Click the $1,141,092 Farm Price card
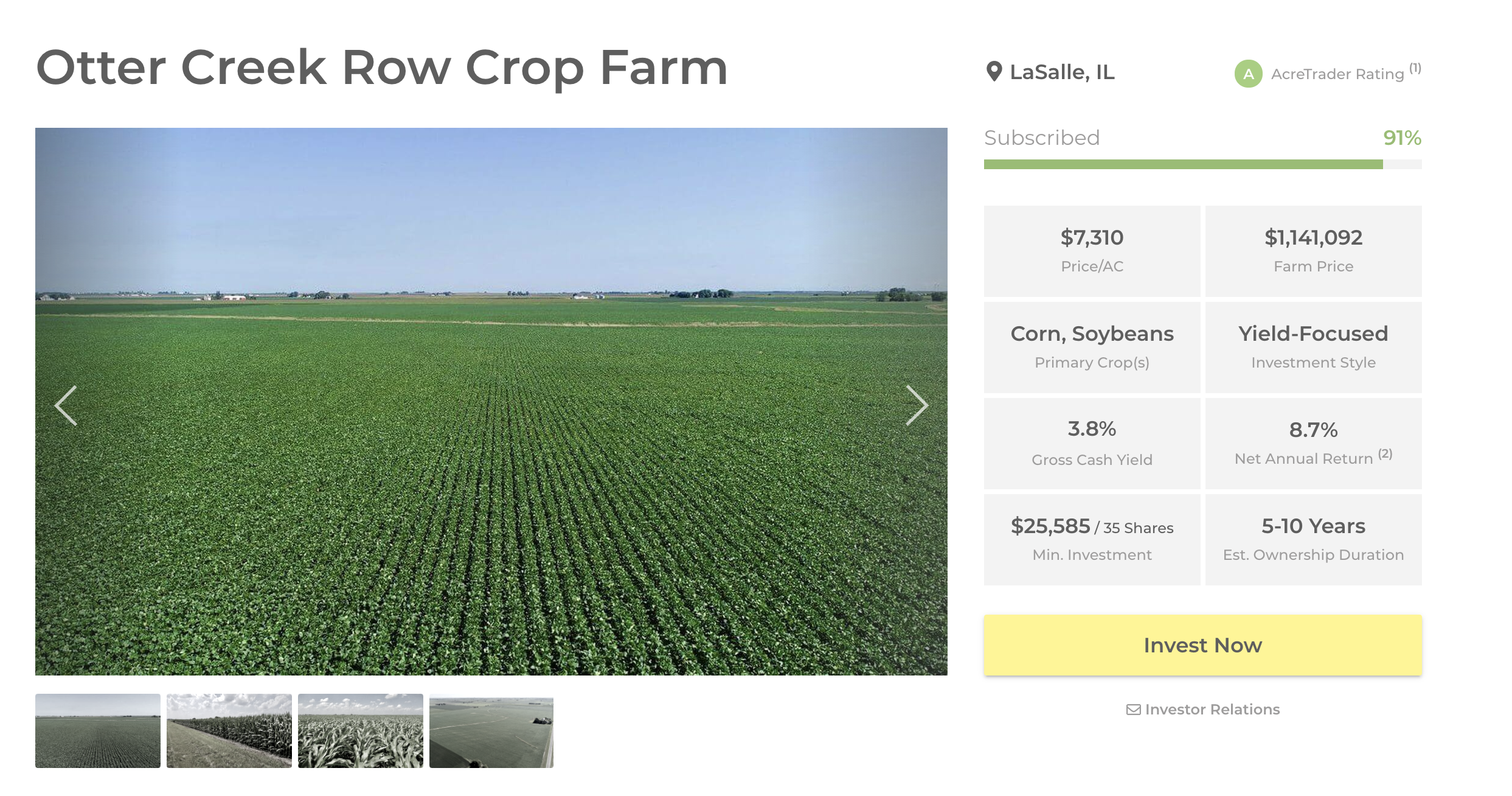Viewport: 1512px width, 796px height. pyautogui.click(x=1313, y=251)
